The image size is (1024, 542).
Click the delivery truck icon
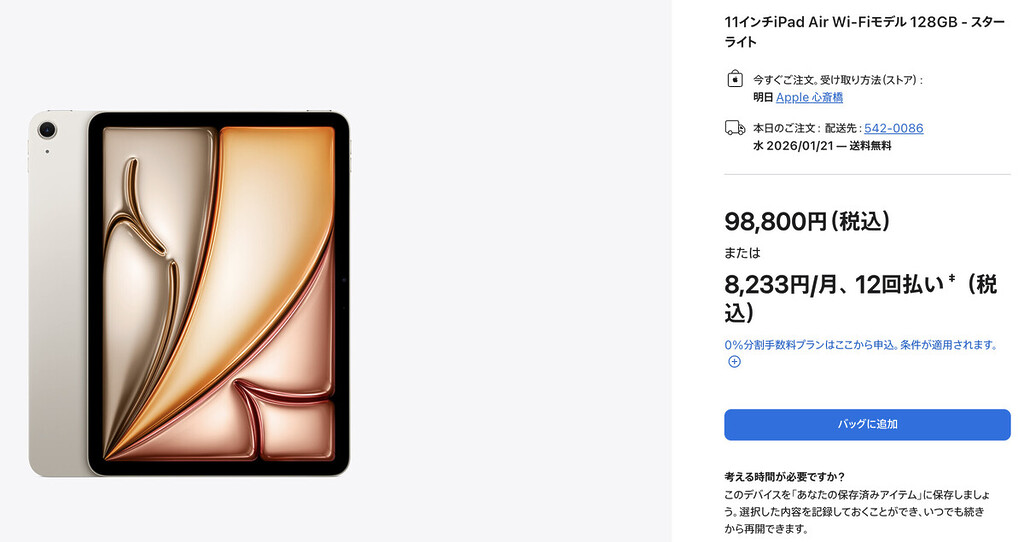(735, 127)
